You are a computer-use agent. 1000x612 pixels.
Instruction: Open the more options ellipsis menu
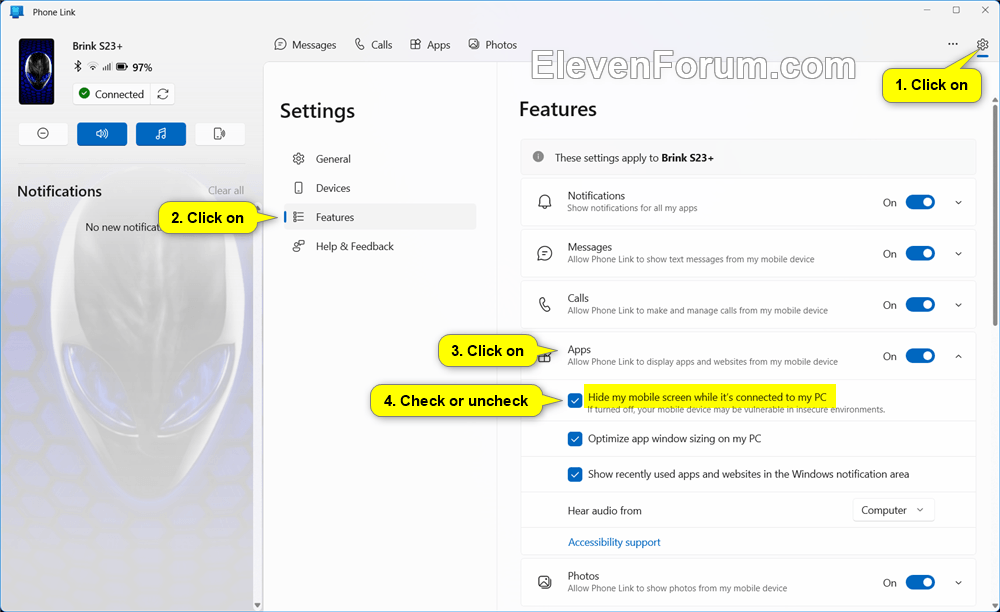point(953,44)
